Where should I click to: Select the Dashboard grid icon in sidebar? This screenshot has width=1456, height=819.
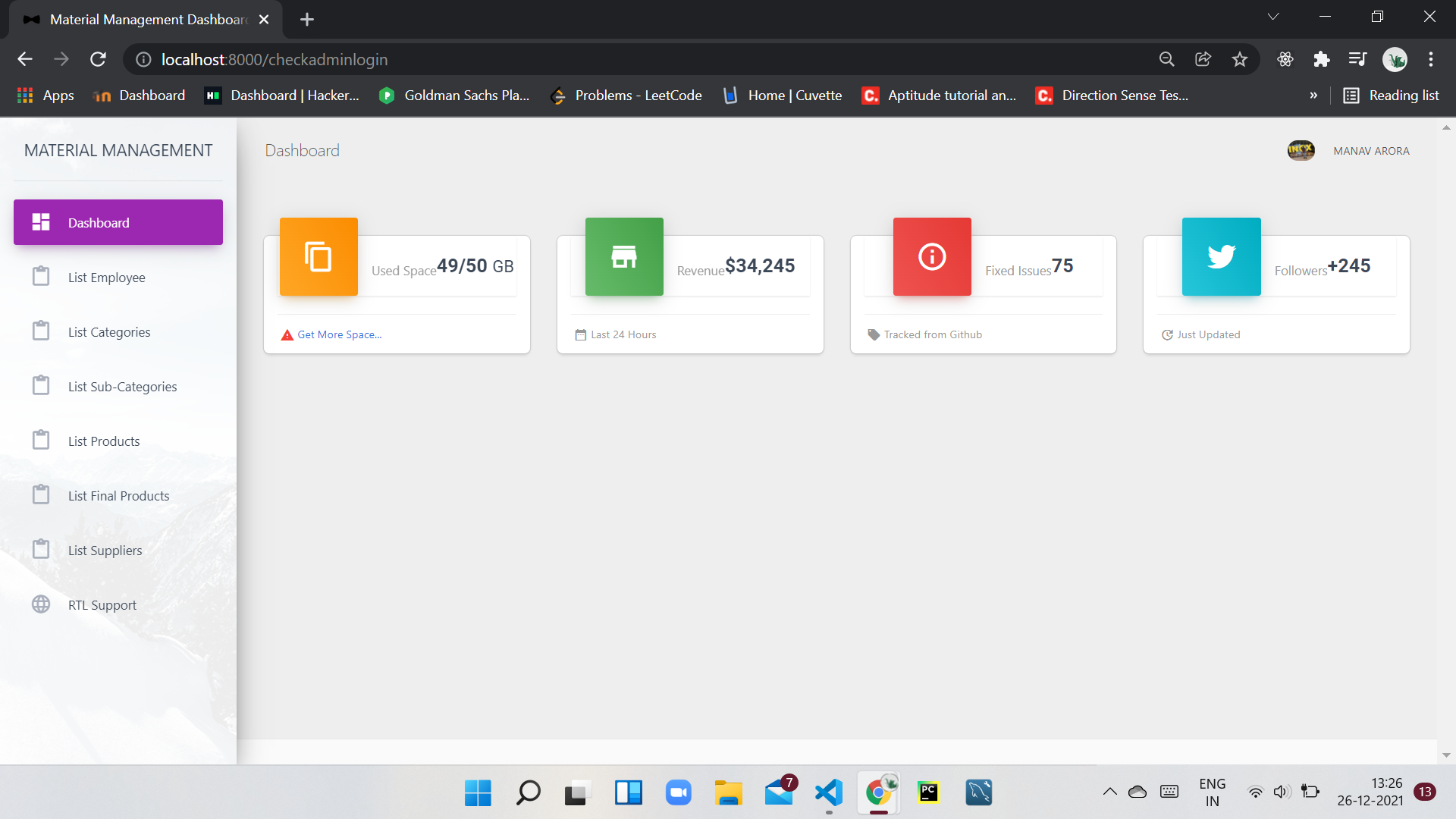point(40,221)
